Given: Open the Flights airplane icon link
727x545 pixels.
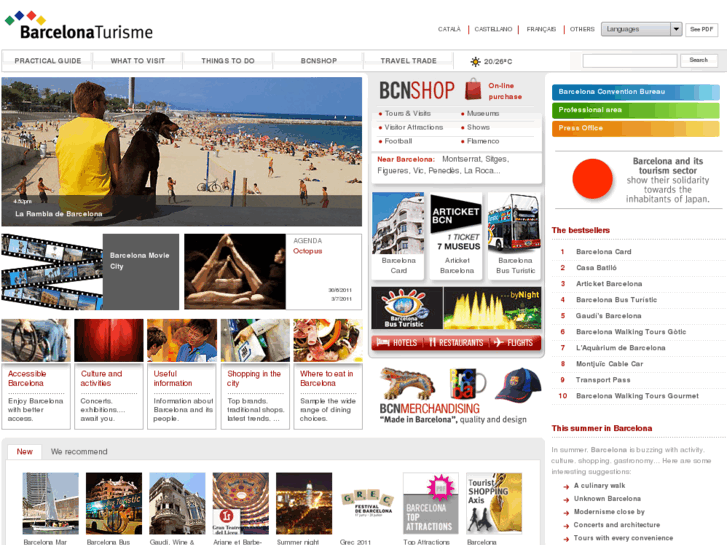Looking at the screenshot, I should (x=513, y=343).
